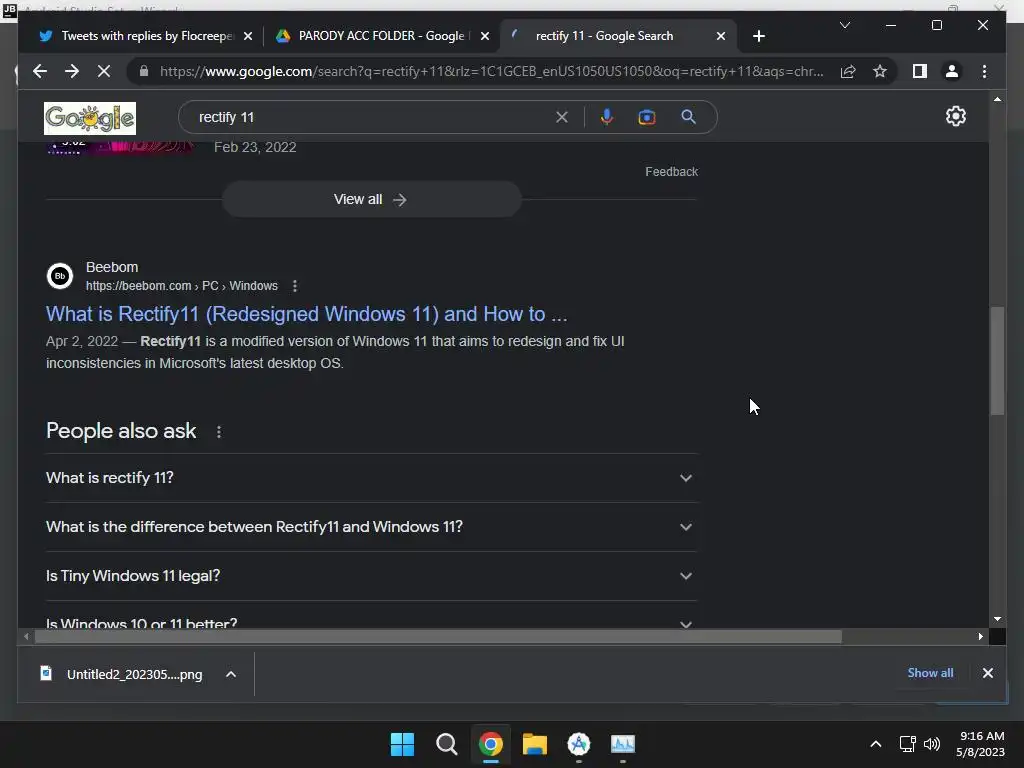1024x768 pixels.
Task: Switch to PARODY ACC FOLDER tab
Action: point(381,36)
